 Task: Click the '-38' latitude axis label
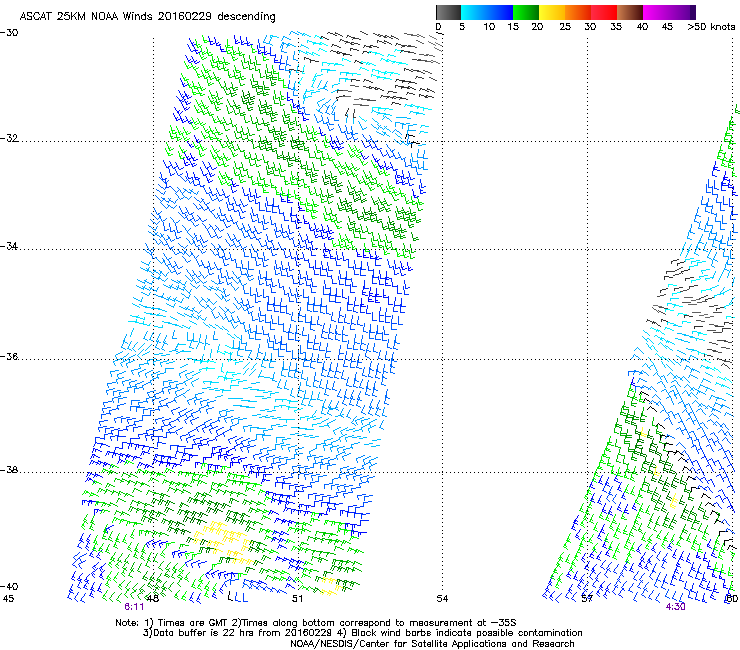[x=9, y=470]
